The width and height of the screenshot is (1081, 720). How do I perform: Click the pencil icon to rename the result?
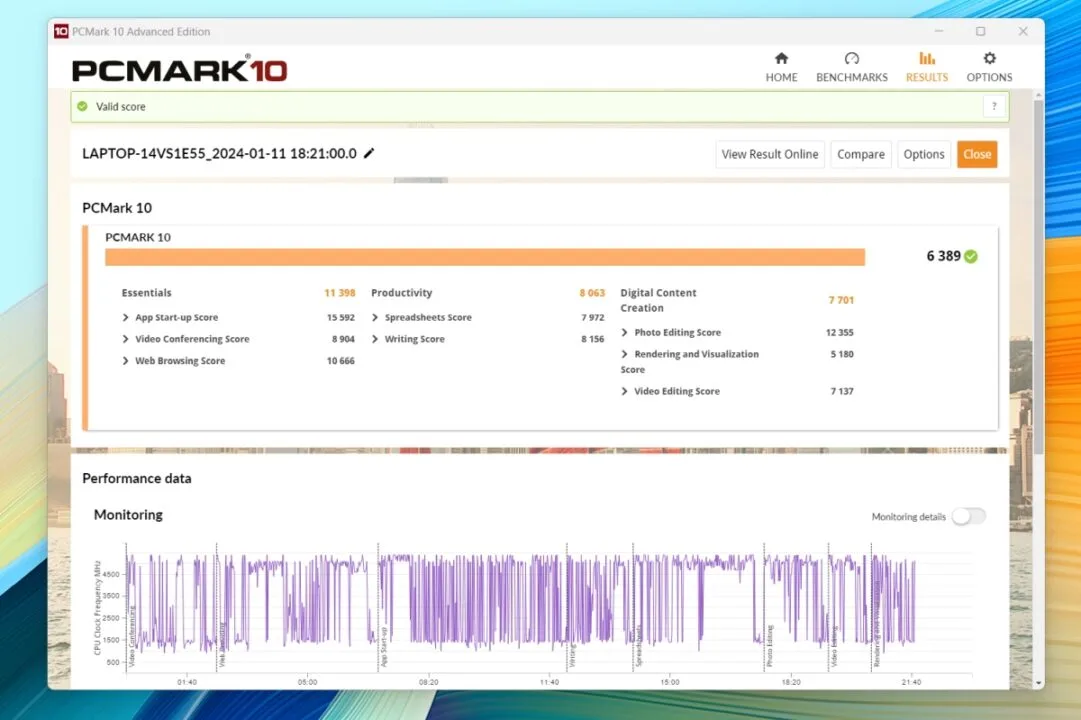pyautogui.click(x=370, y=153)
